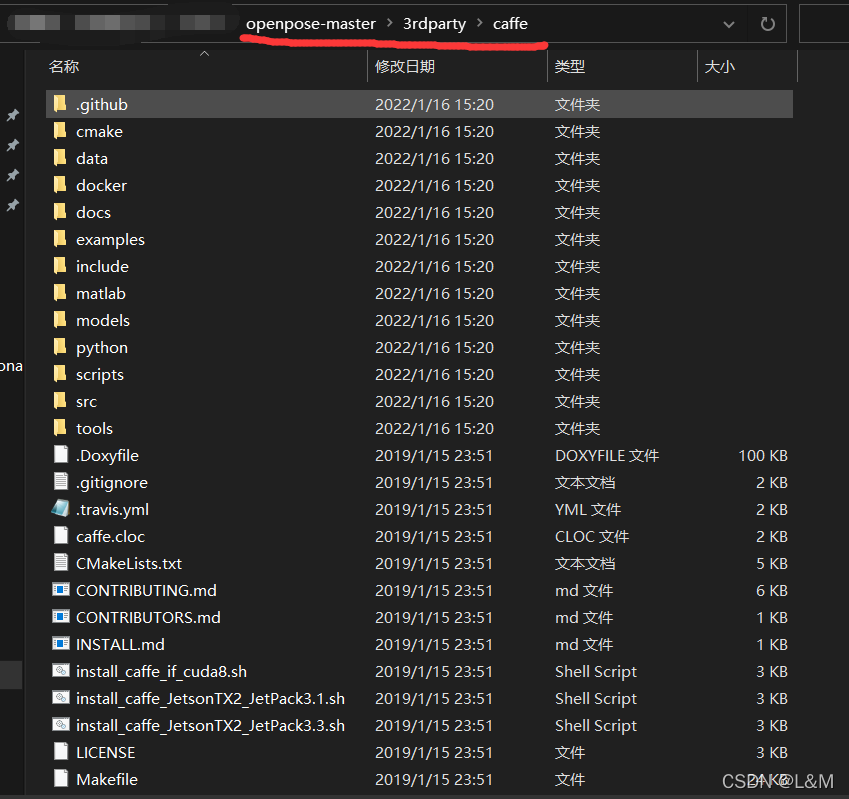Viewport: 849px width, 799px height.
Task: Click the src folder icon
Action: 60,401
